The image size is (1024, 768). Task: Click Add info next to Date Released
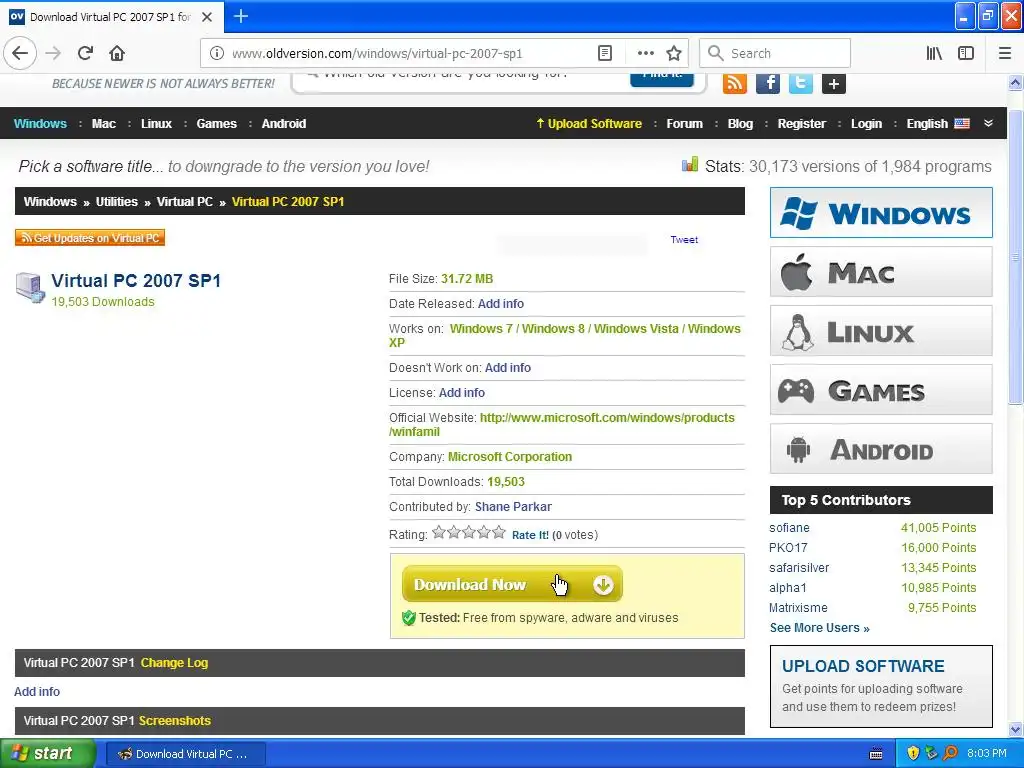500,304
